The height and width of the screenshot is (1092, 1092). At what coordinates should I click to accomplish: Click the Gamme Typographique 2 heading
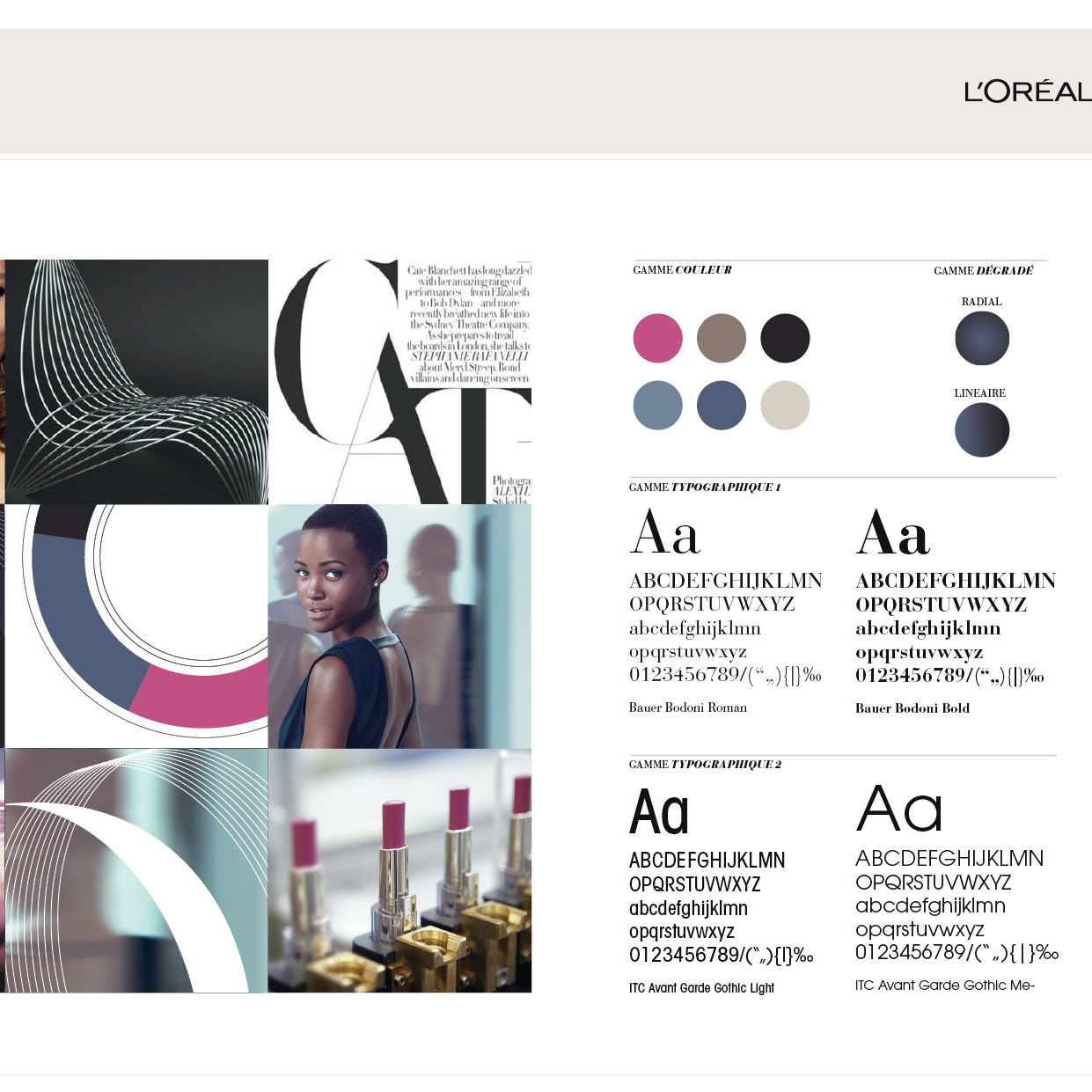(705, 765)
